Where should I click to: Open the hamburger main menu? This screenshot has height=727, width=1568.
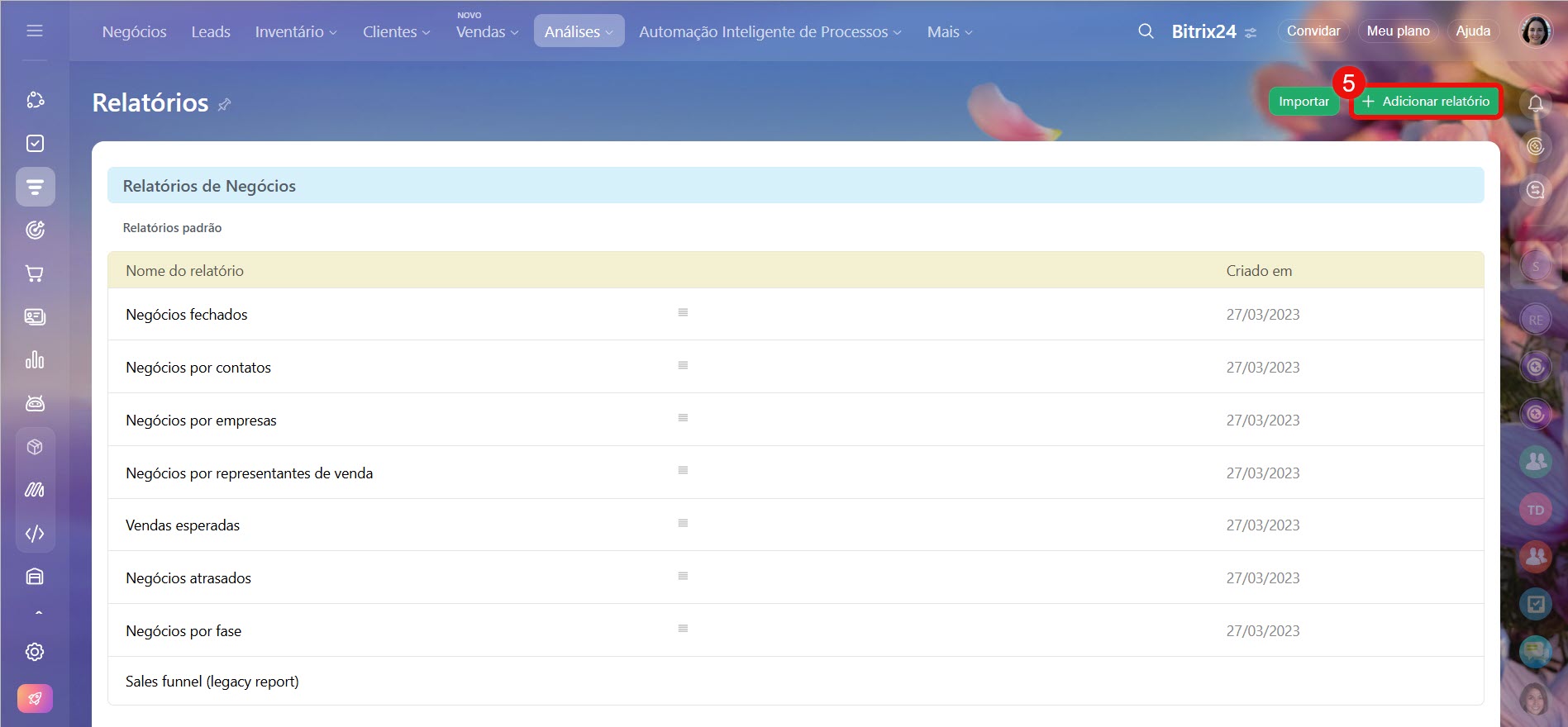point(35,31)
